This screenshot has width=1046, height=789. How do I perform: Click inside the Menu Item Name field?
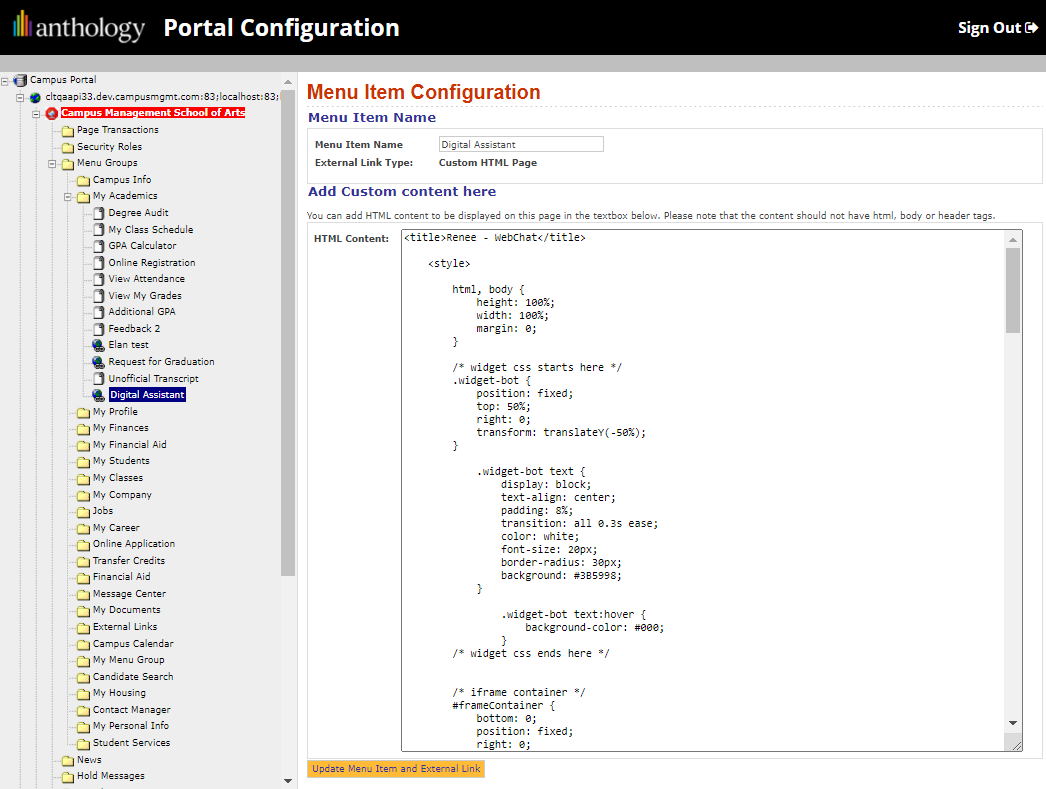pos(520,143)
